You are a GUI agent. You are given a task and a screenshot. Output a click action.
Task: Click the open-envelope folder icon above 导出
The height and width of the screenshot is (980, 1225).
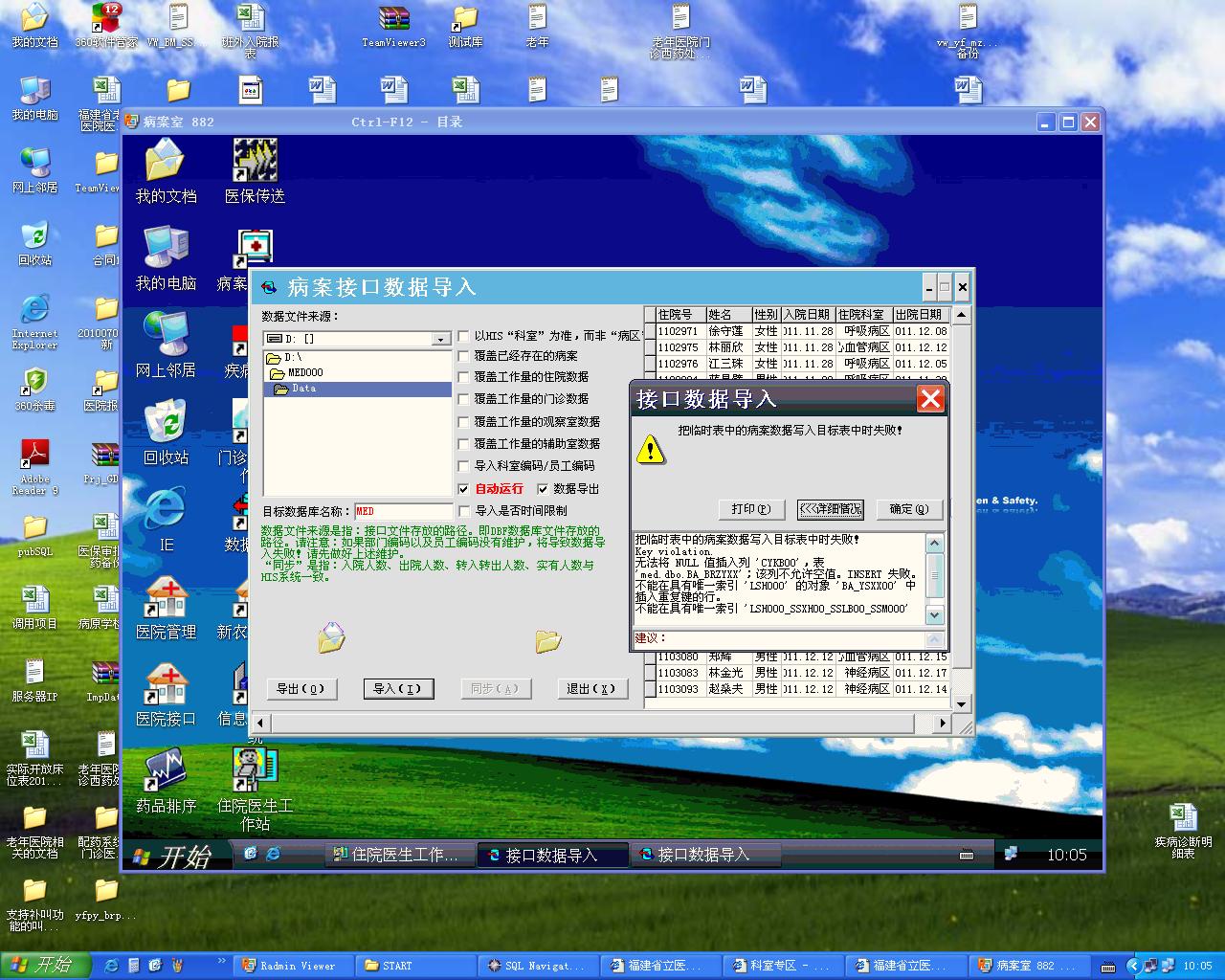[x=331, y=637]
